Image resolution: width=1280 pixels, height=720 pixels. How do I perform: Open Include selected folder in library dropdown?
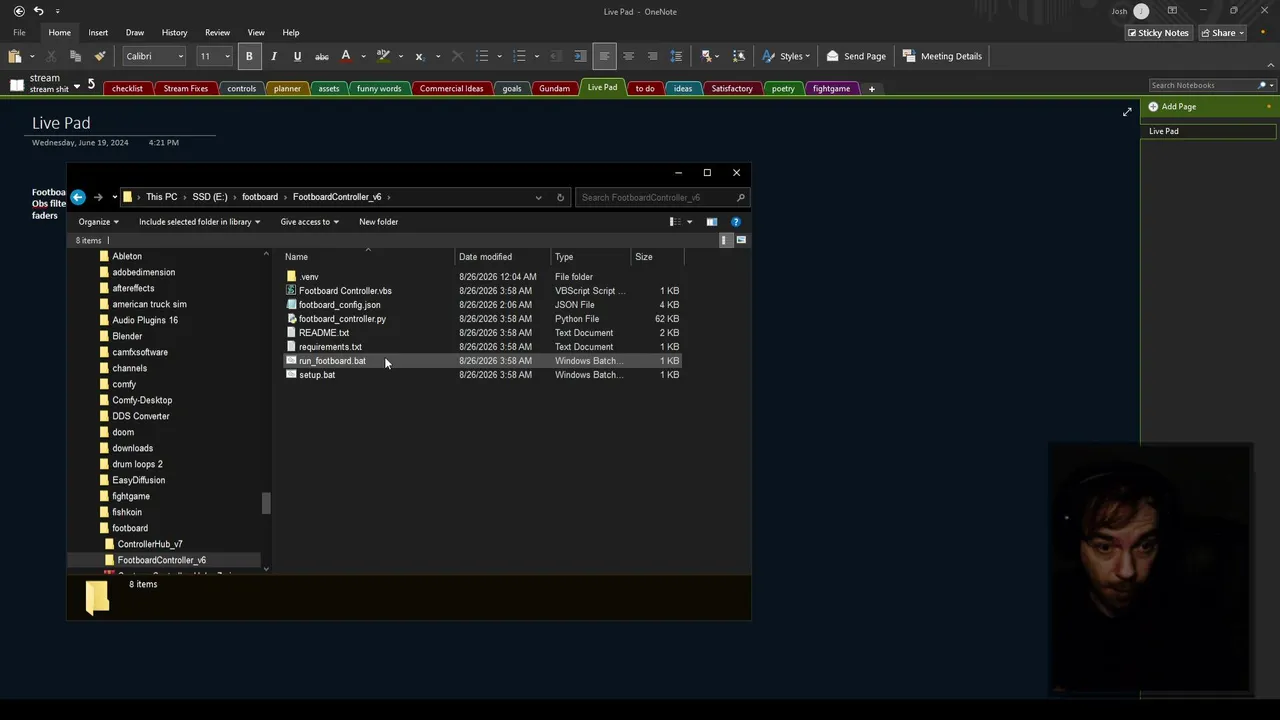[x=199, y=222]
